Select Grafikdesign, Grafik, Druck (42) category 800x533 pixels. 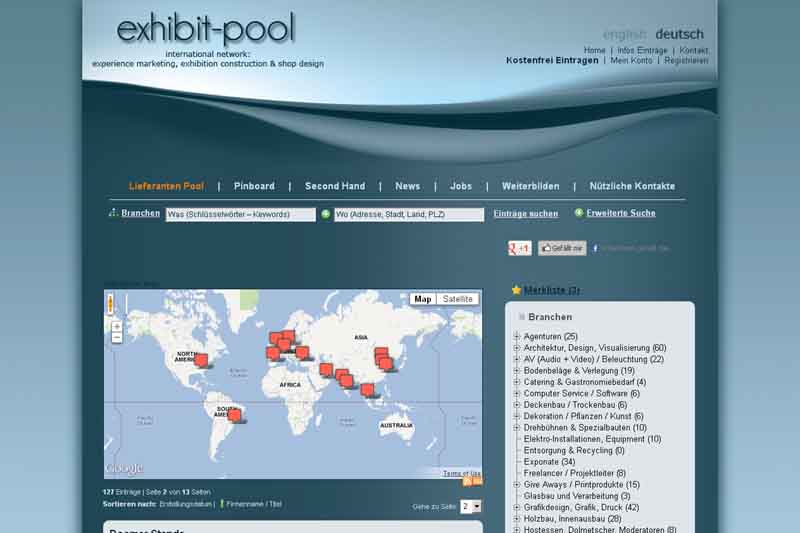tap(581, 507)
